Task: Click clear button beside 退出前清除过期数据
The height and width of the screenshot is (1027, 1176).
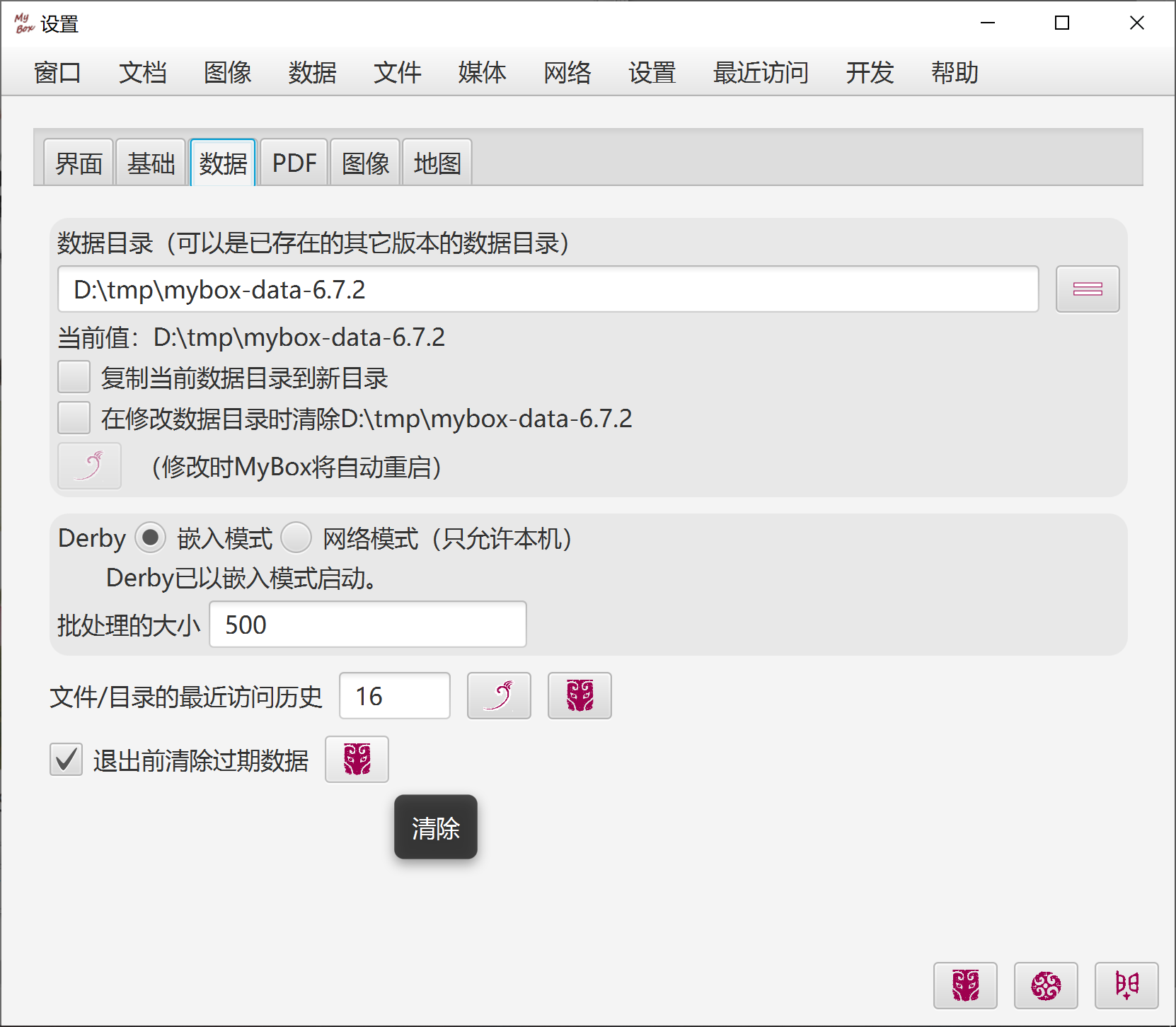Action: (x=357, y=760)
